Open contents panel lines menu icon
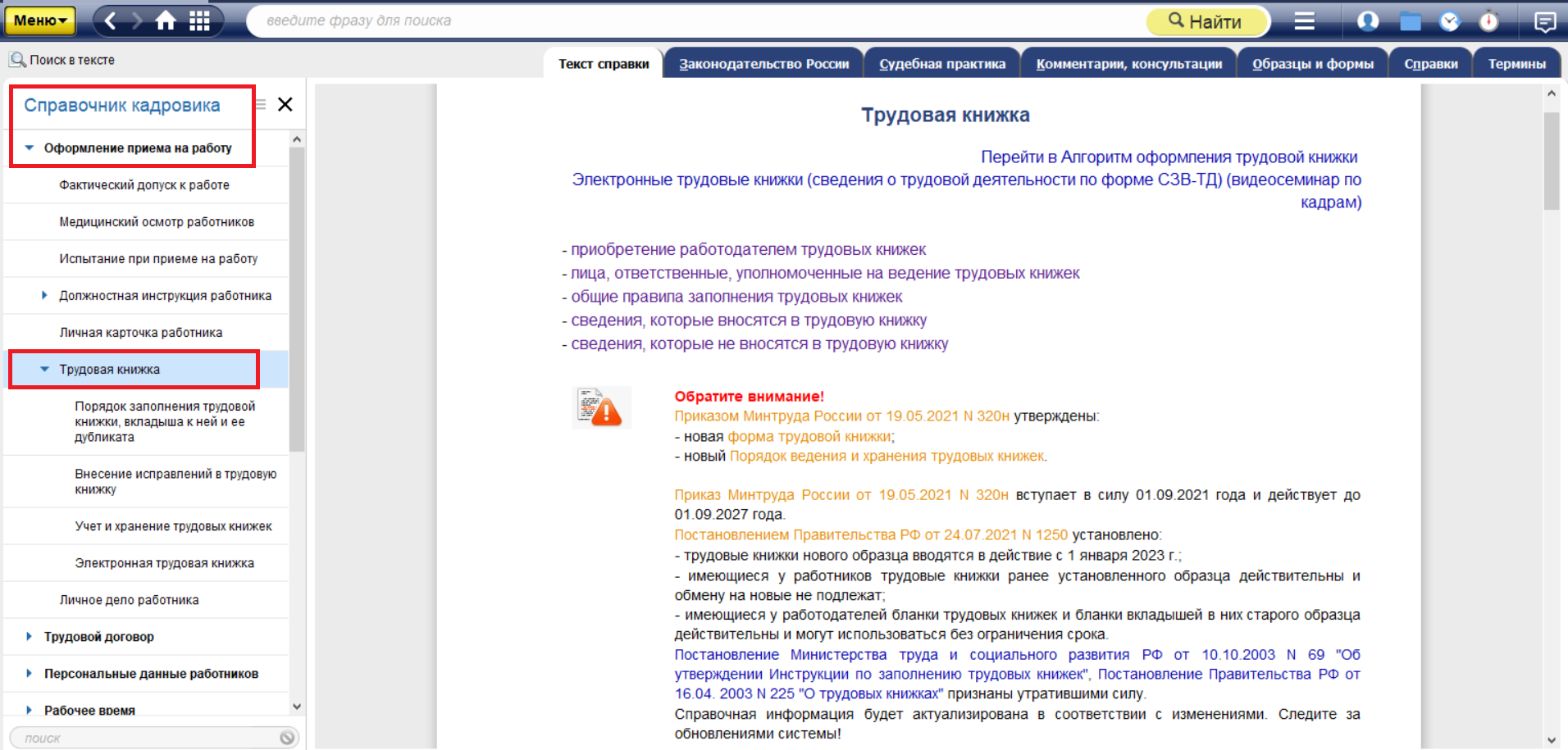This screenshot has height=750, width=1568. [261, 104]
